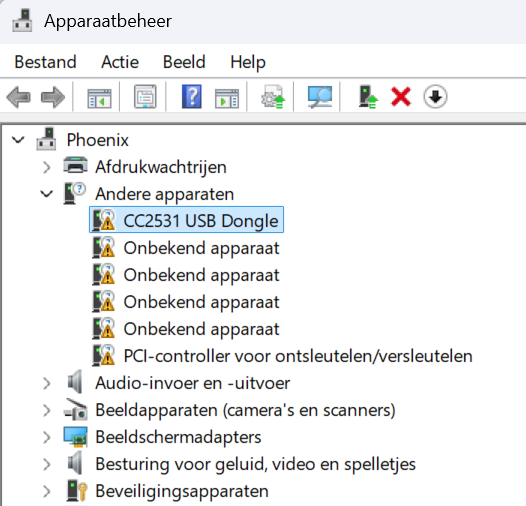Click Scan for hardware changes icon

click(320, 97)
